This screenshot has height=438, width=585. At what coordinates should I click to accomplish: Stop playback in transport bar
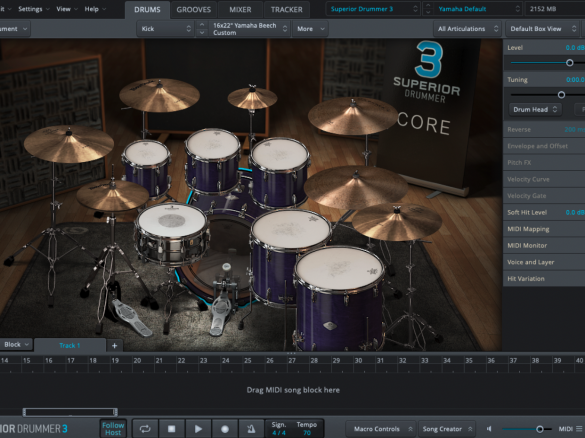(171, 429)
